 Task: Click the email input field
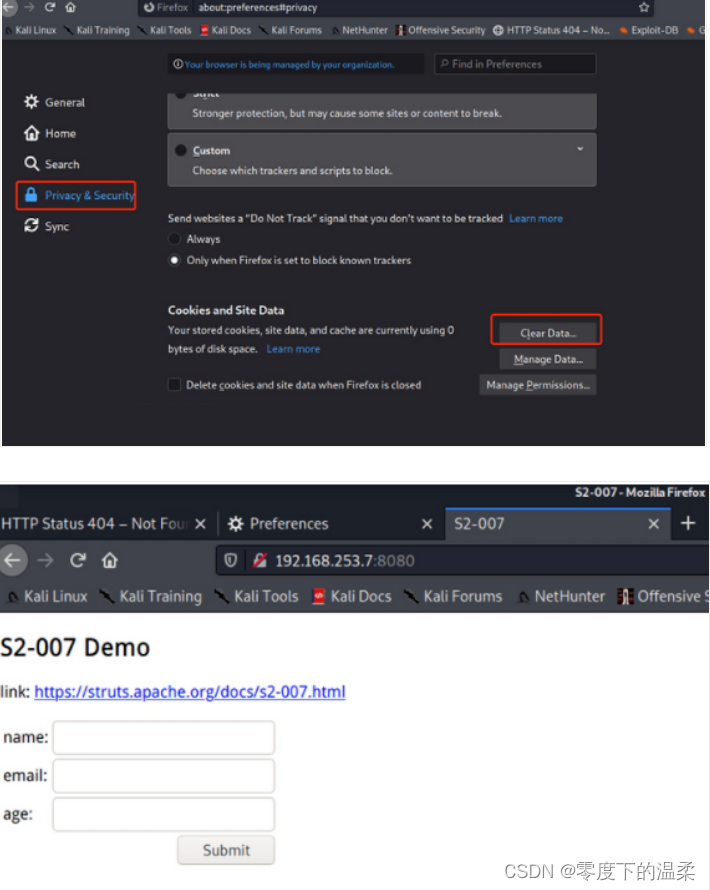coord(164,776)
